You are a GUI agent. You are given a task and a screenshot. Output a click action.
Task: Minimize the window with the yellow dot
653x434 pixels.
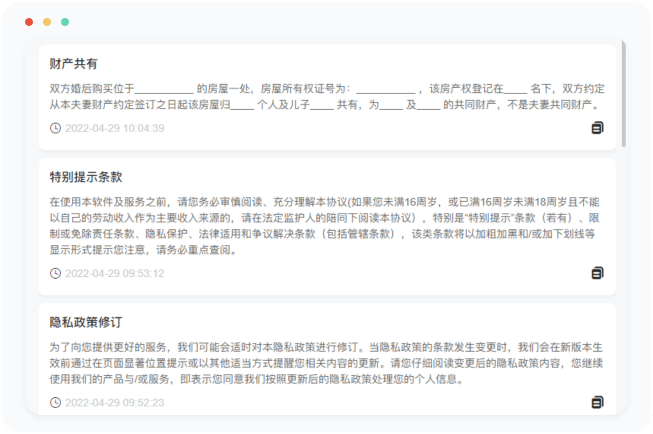[47, 21]
